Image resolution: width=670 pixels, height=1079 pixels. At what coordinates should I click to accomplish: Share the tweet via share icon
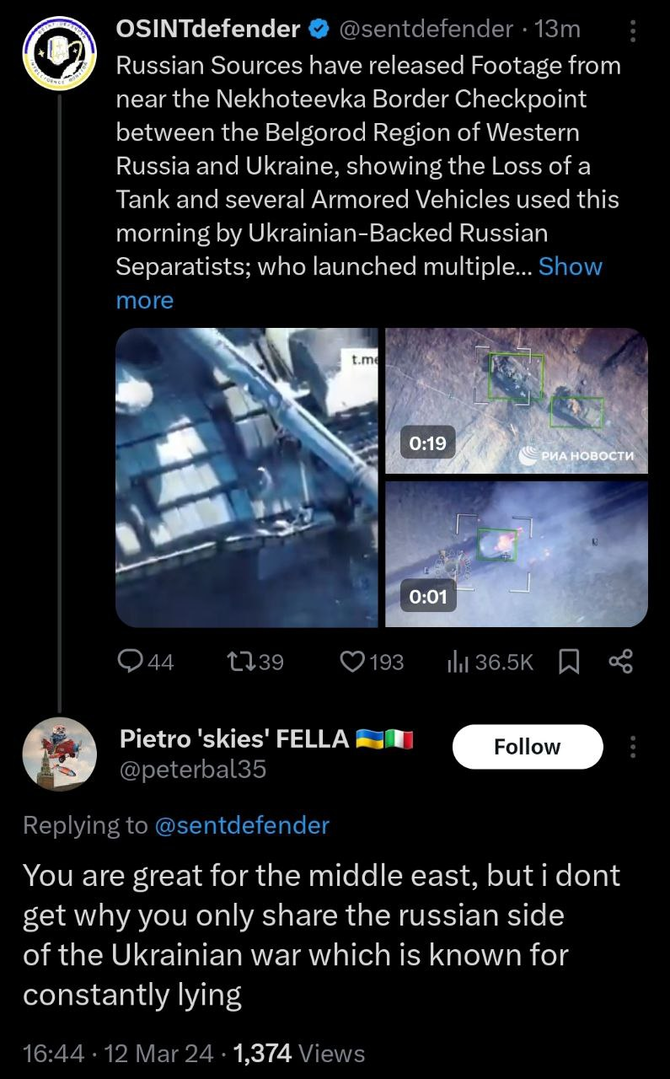click(621, 661)
